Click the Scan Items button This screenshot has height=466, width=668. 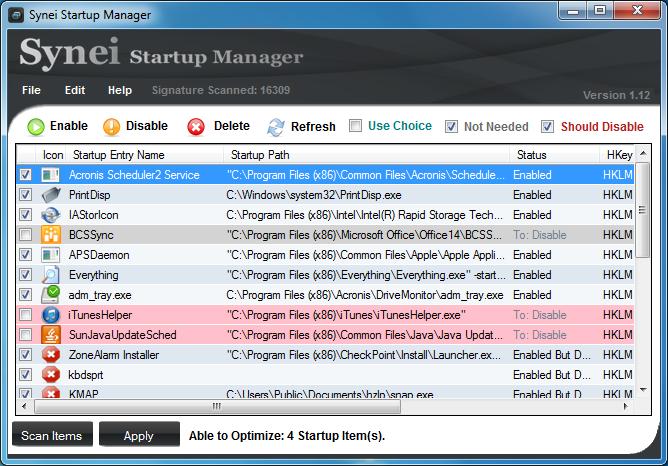click(52, 434)
